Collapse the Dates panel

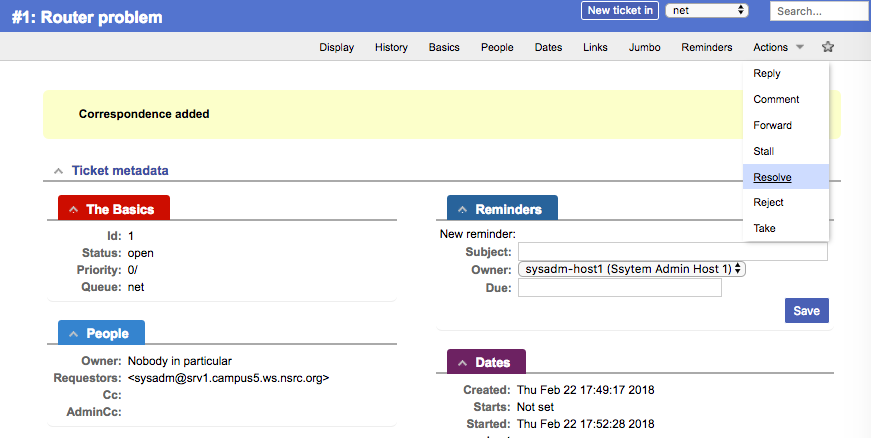(462, 363)
